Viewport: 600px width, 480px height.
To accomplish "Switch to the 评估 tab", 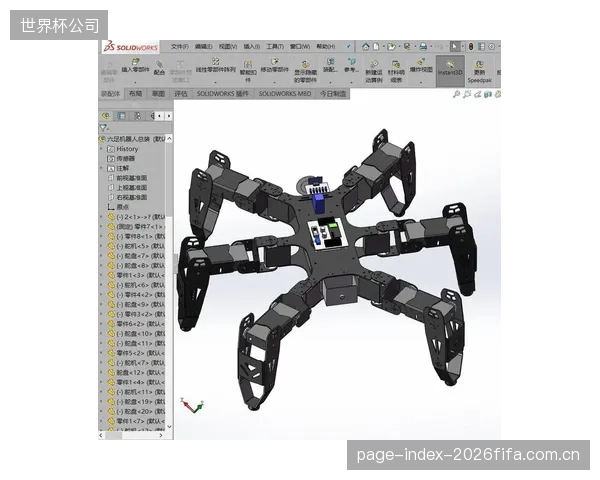I will click(181, 94).
